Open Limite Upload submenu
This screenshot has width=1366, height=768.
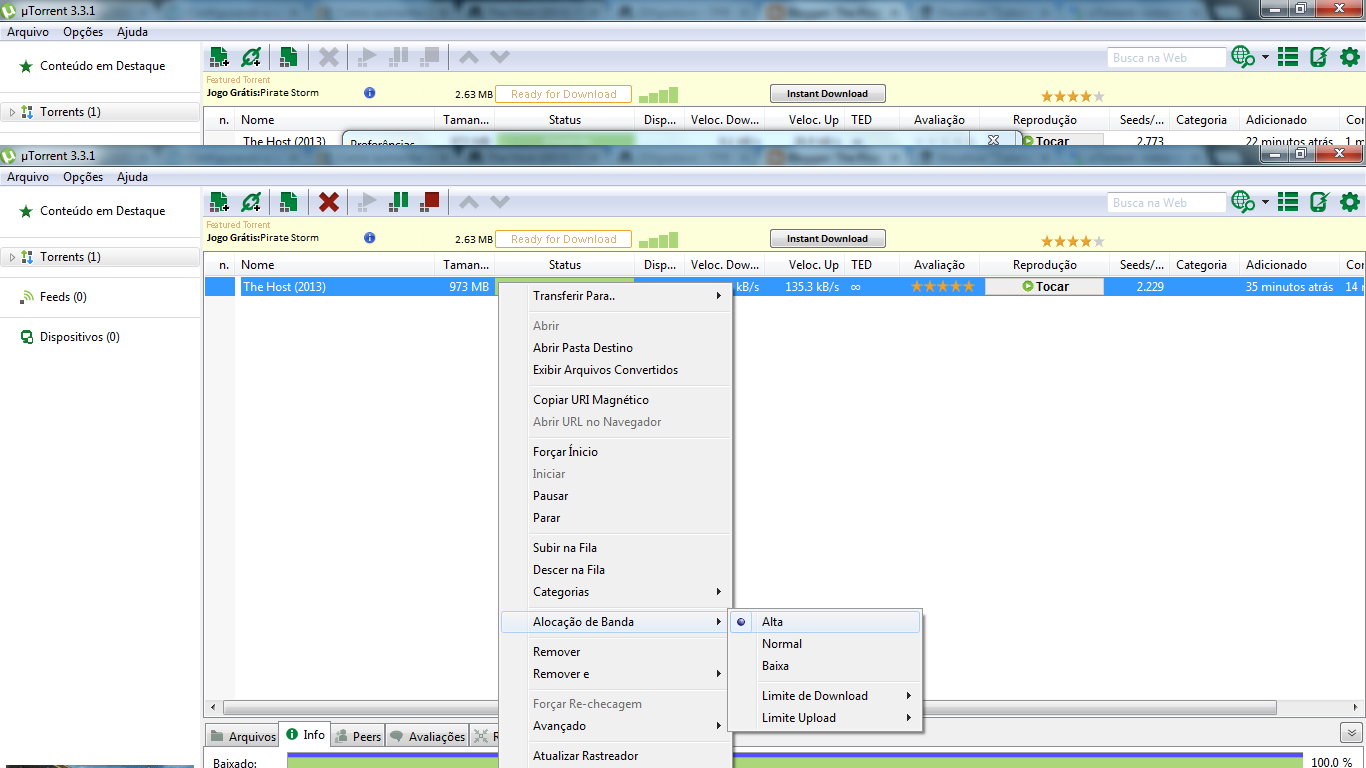click(825, 718)
